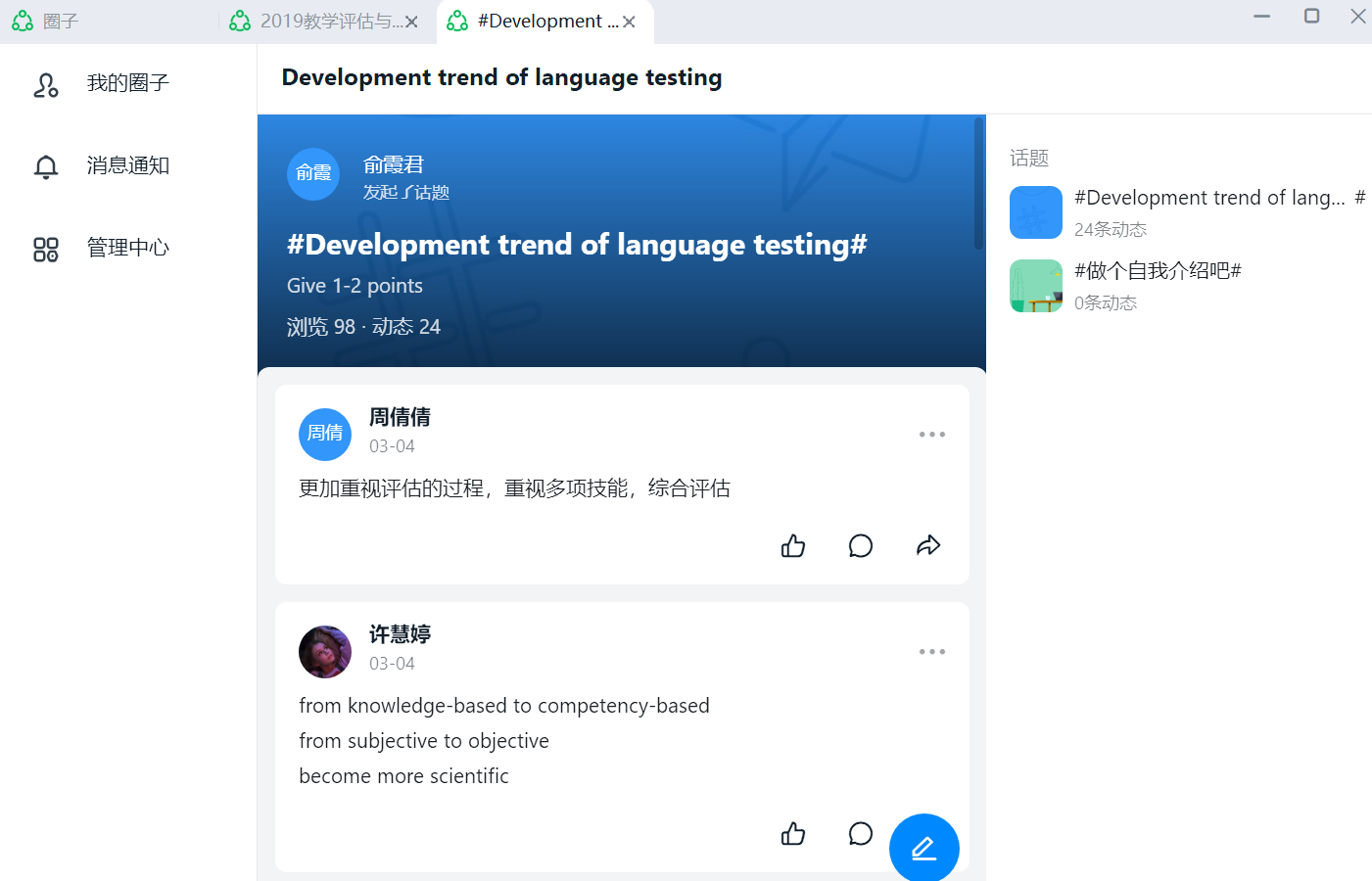Screen dimensions: 1372x881
Task: Click 许慧婷's profile picture
Action: click(x=325, y=652)
